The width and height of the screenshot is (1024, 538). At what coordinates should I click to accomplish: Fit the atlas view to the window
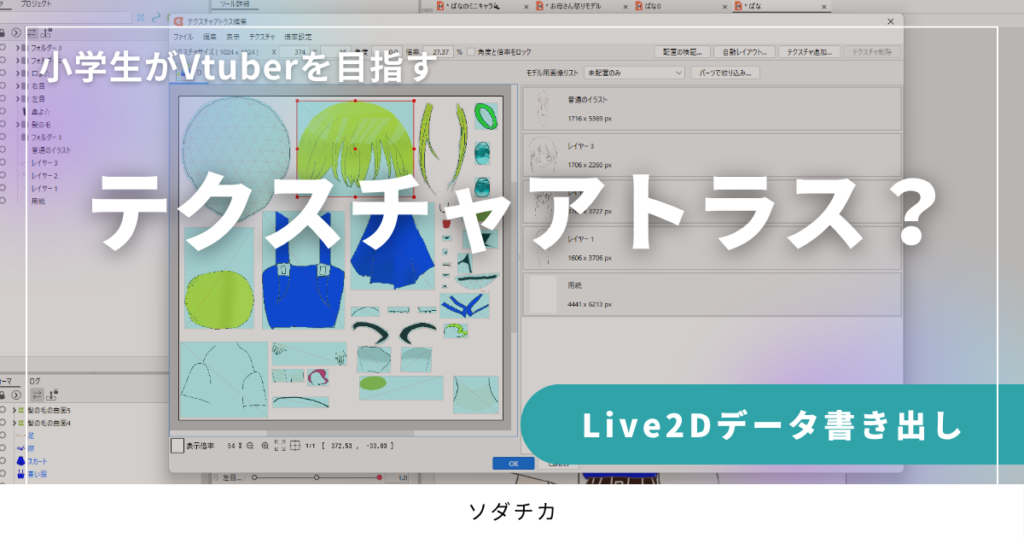tap(280, 445)
